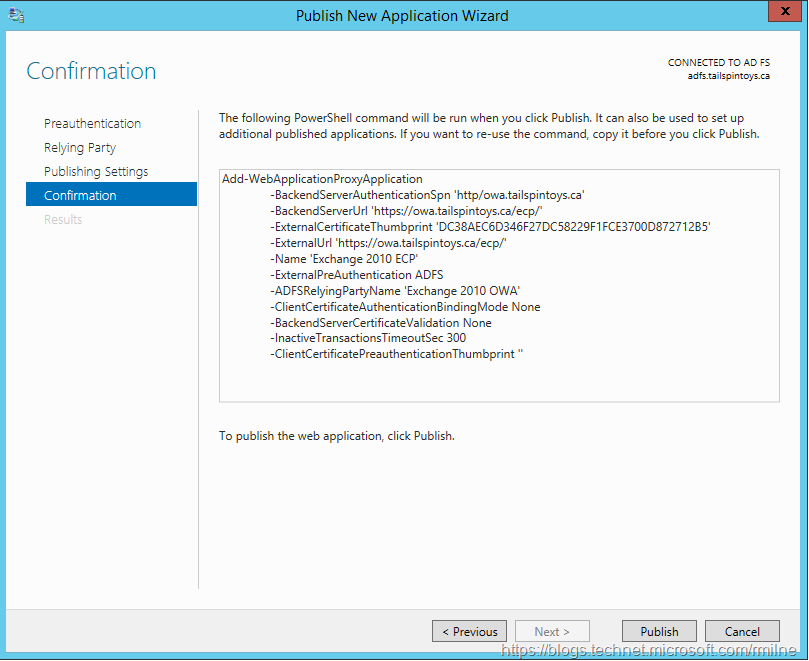Select the Relying Party step in sidebar
Screen dimensions: 809x661
80,147
